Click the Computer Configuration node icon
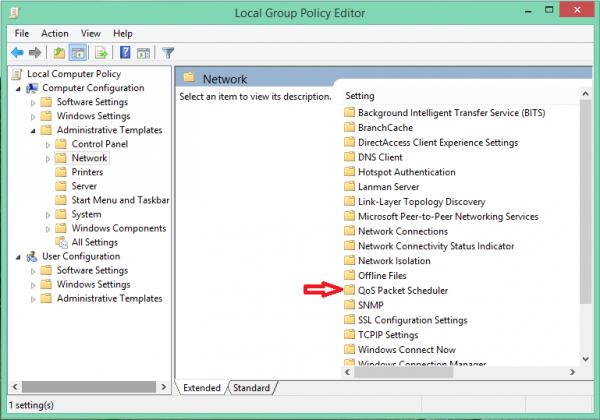 tap(32, 88)
